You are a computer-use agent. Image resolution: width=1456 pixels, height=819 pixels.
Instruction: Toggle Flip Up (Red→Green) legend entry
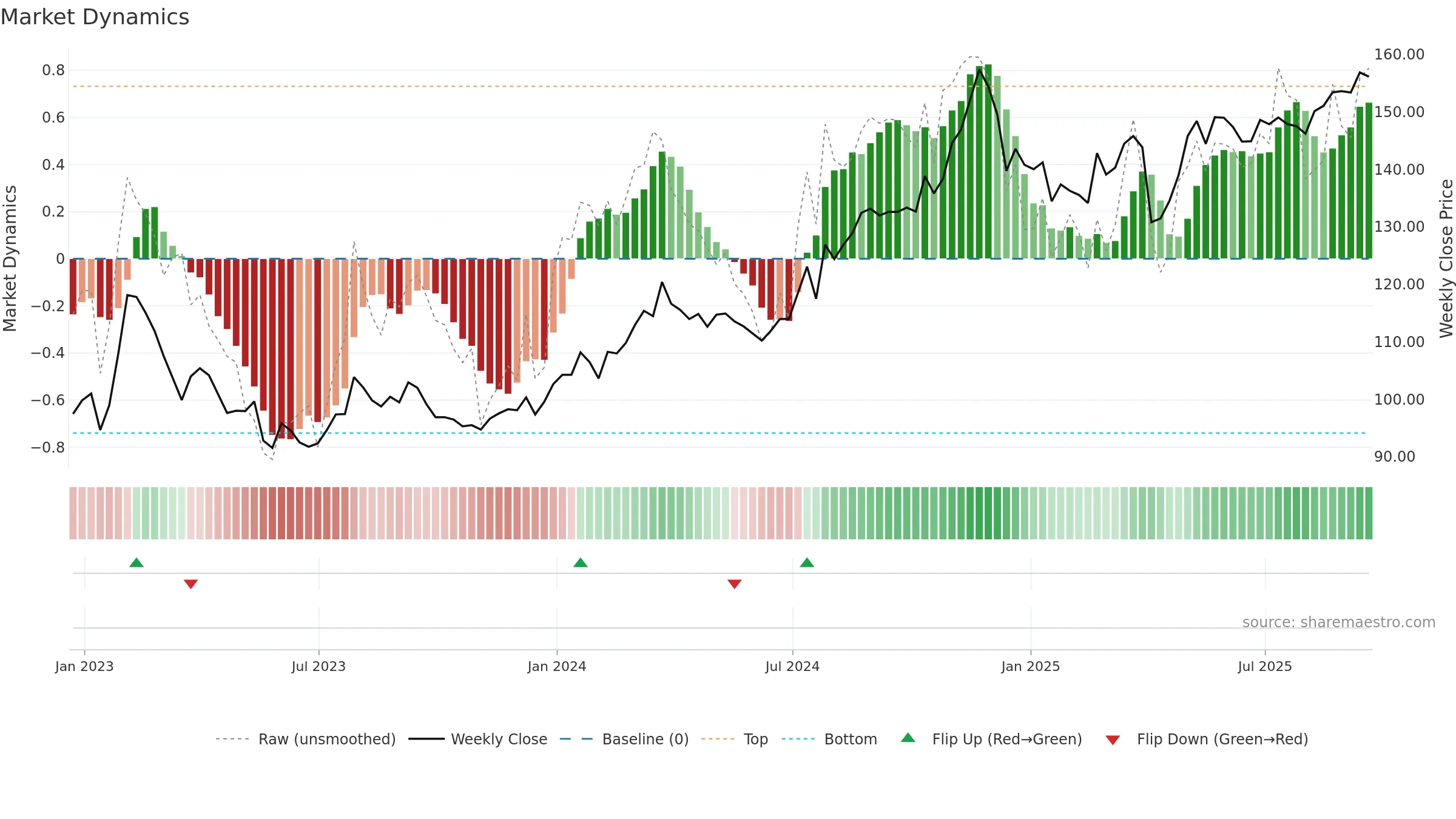click(x=991, y=739)
